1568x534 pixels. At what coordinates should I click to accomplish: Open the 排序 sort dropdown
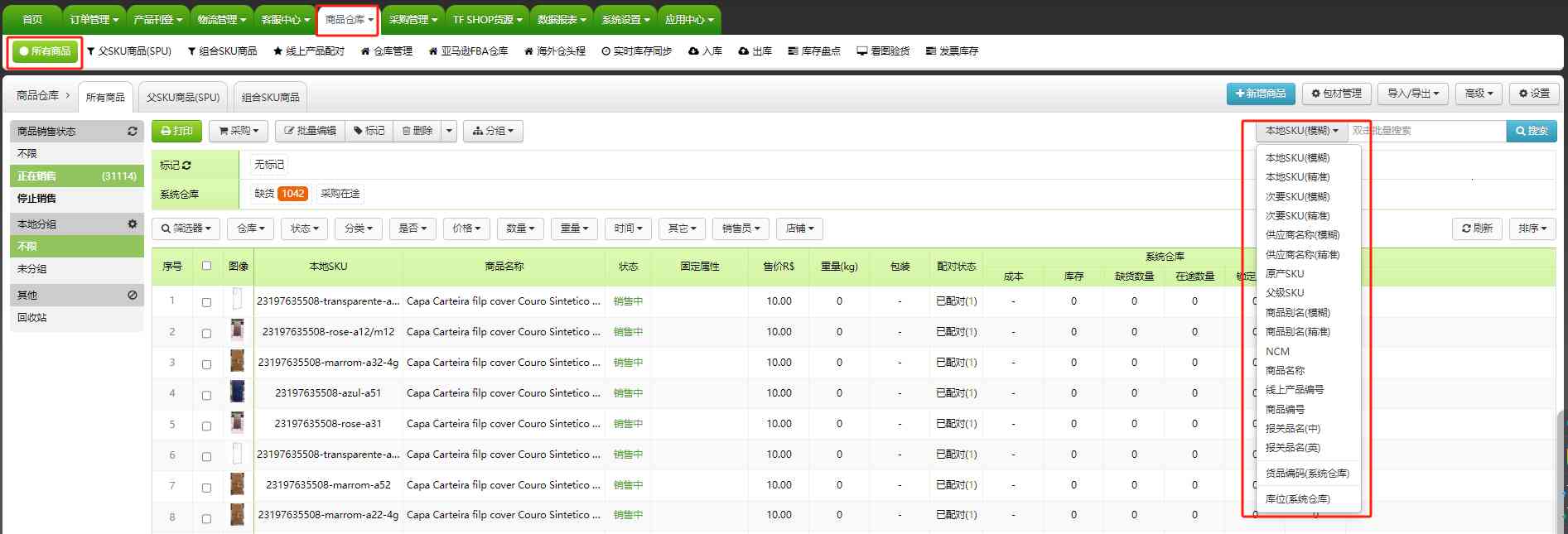(x=1533, y=229)
